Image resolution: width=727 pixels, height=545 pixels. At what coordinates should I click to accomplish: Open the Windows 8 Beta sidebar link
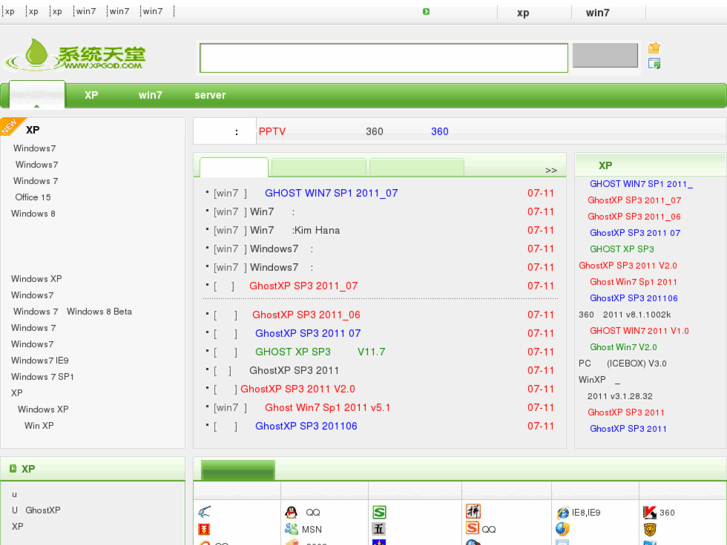99,311
